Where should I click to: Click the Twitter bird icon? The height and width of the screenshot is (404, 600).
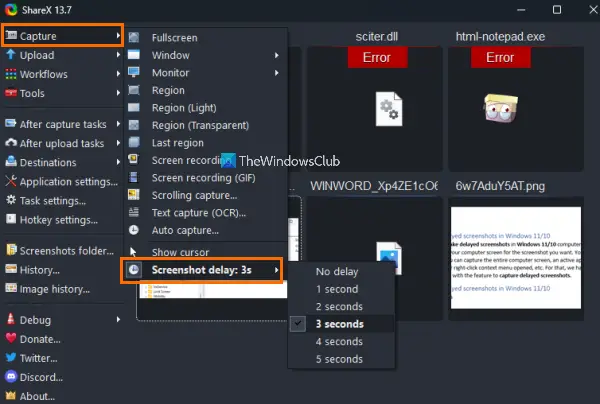(11, 357)
